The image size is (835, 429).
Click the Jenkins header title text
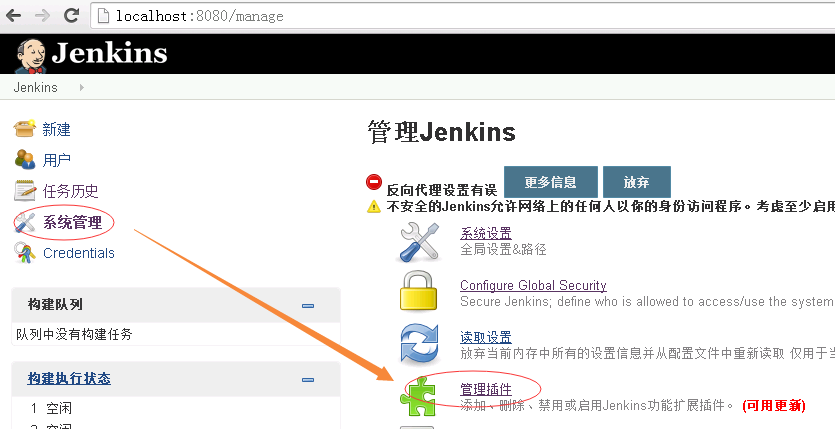click(110, 53)
